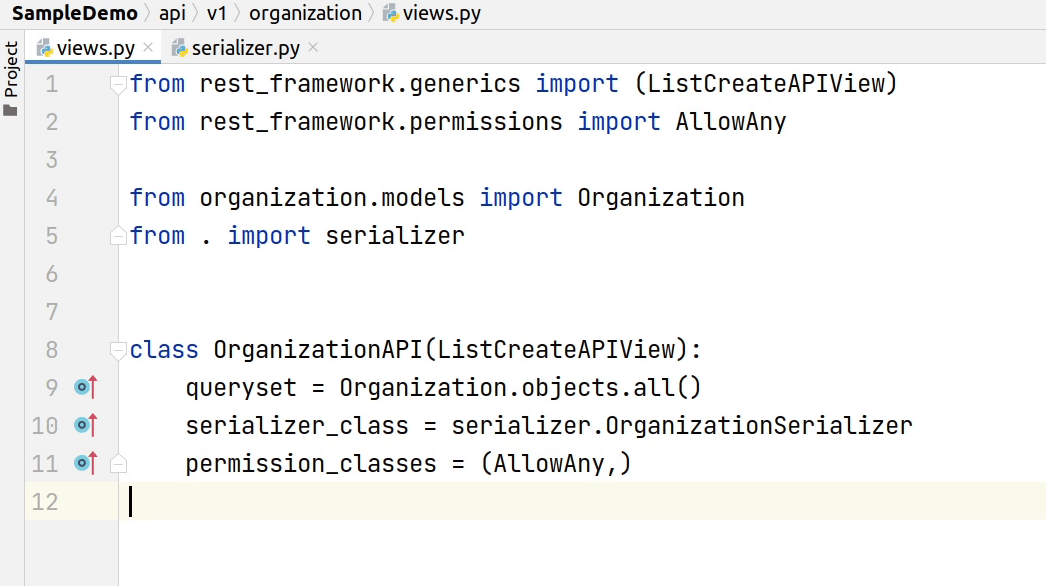The height and width of the screenshot is (586, 1046).
Task: Click v1 in the breadcrumb path
Action: pyautogui.click(x=217, y=13)
